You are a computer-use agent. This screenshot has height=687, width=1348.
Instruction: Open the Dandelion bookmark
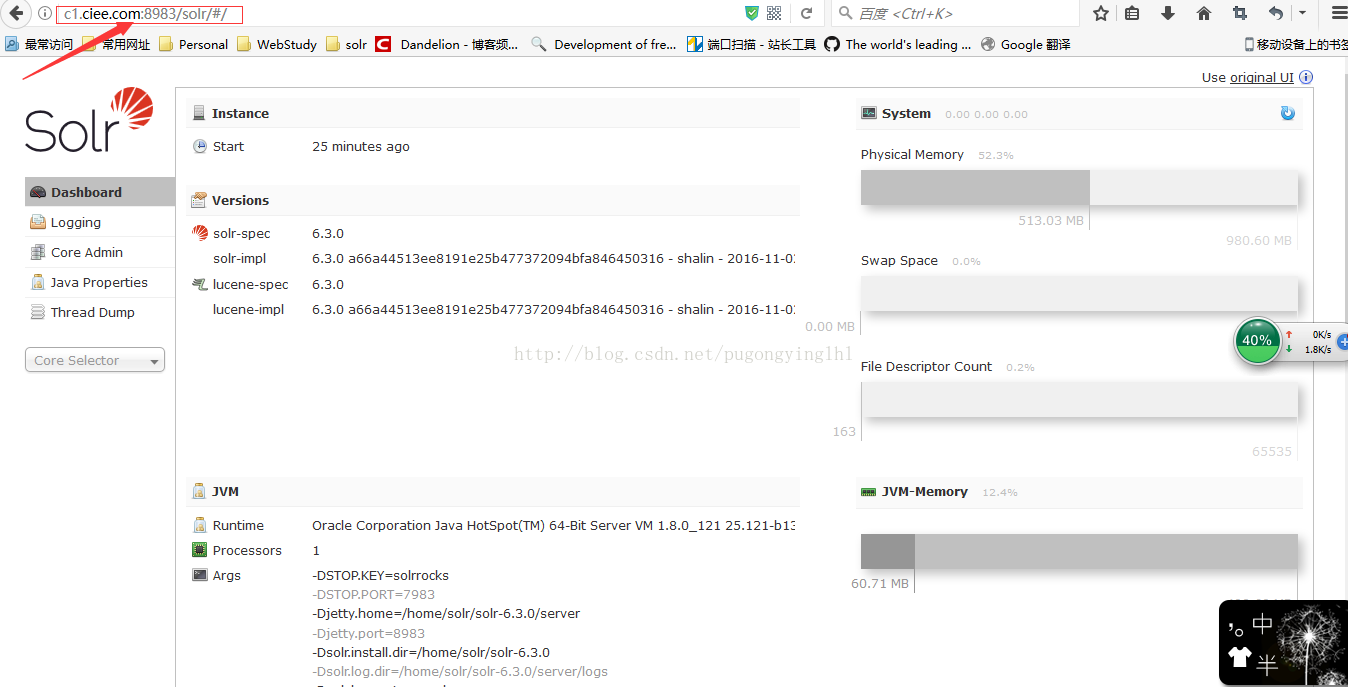pyautogui.click(x=447, y=44)
